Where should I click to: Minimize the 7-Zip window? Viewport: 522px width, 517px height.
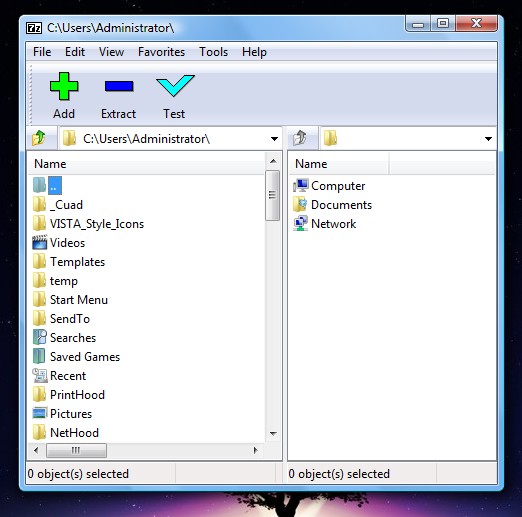(418, 24)
